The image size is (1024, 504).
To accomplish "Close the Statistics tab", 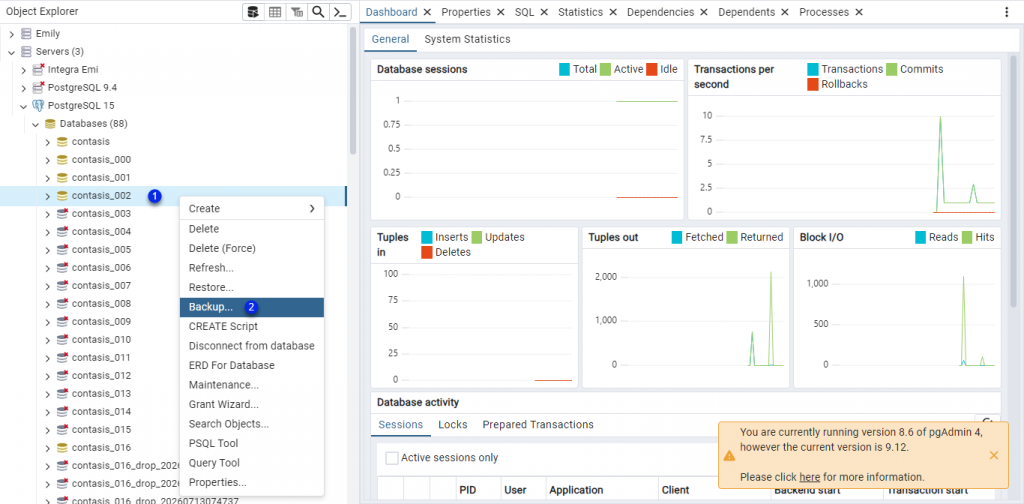I will [613, 12].
